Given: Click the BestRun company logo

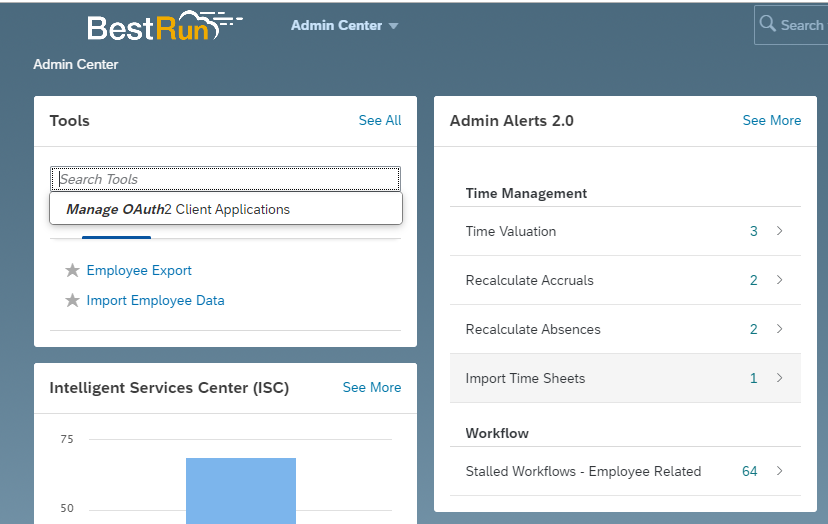Looking at the screenshot, I should coord(163,26).
